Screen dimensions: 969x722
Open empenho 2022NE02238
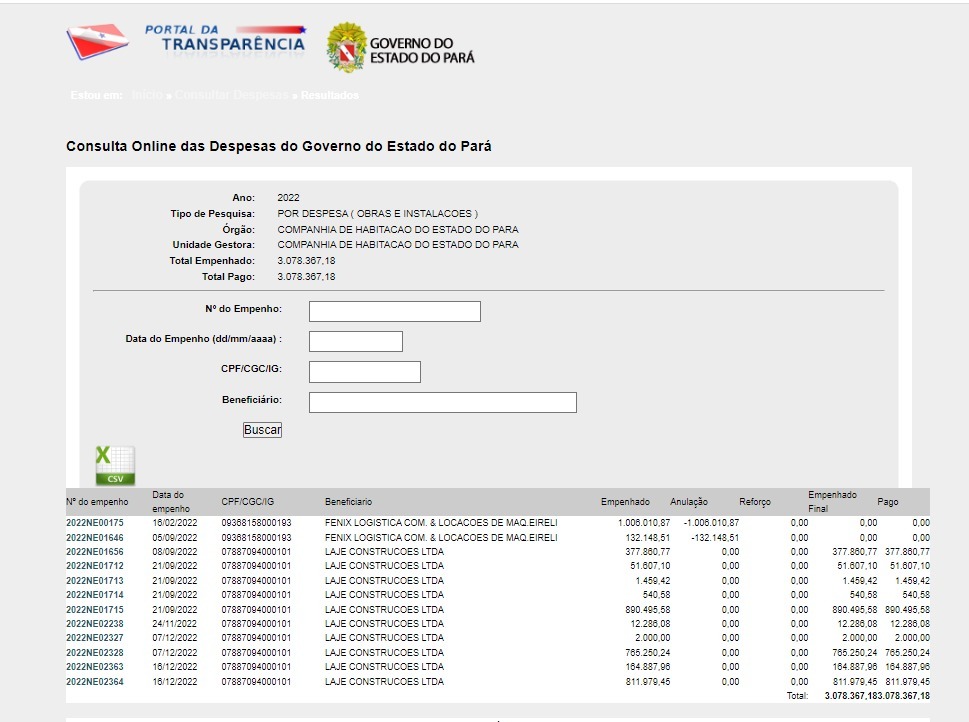point(95,624)
